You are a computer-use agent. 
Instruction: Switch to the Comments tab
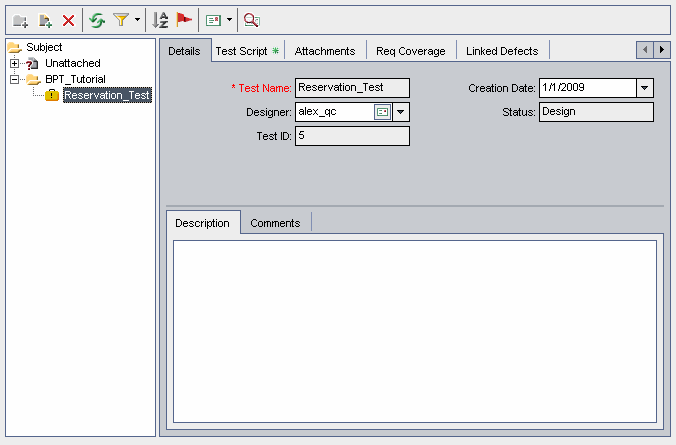275,223
